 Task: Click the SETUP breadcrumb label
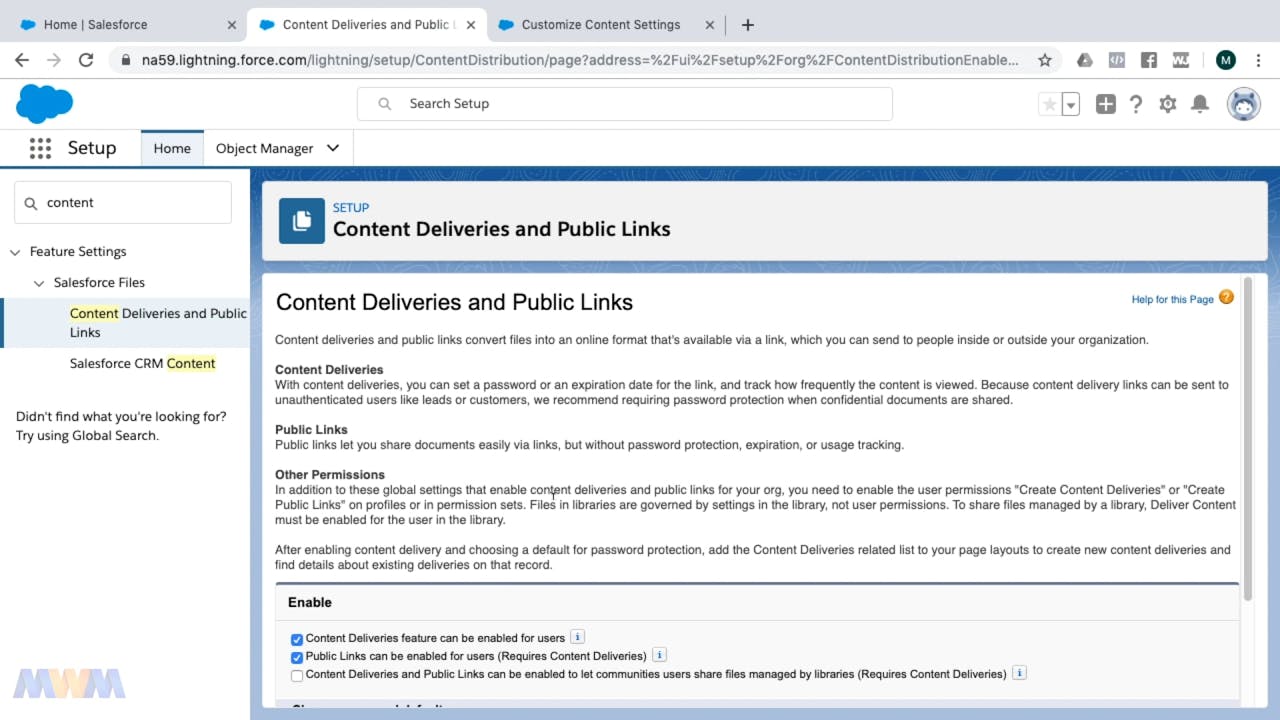pyautogui.click(x=351, y=207)
